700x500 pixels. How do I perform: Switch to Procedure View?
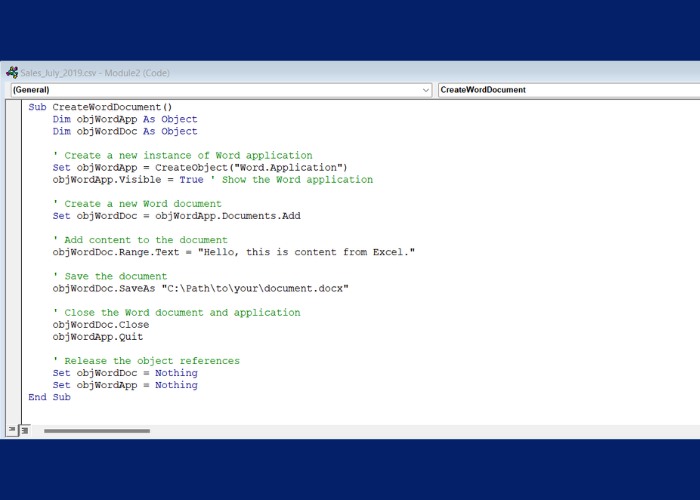[11, 430]
